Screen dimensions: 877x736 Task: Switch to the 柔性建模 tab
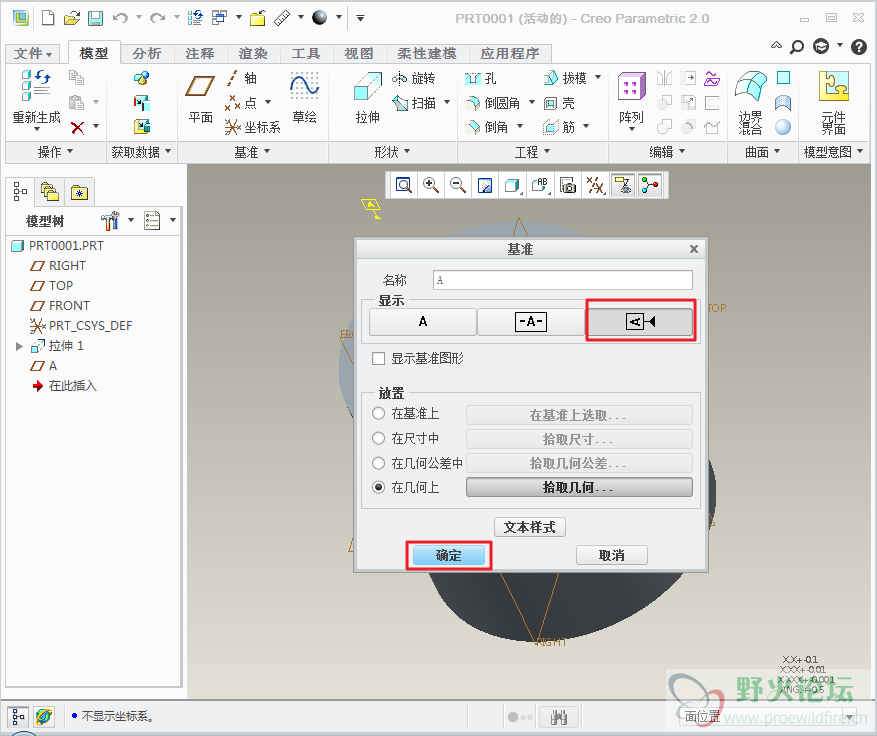click(x=427, y=54)
